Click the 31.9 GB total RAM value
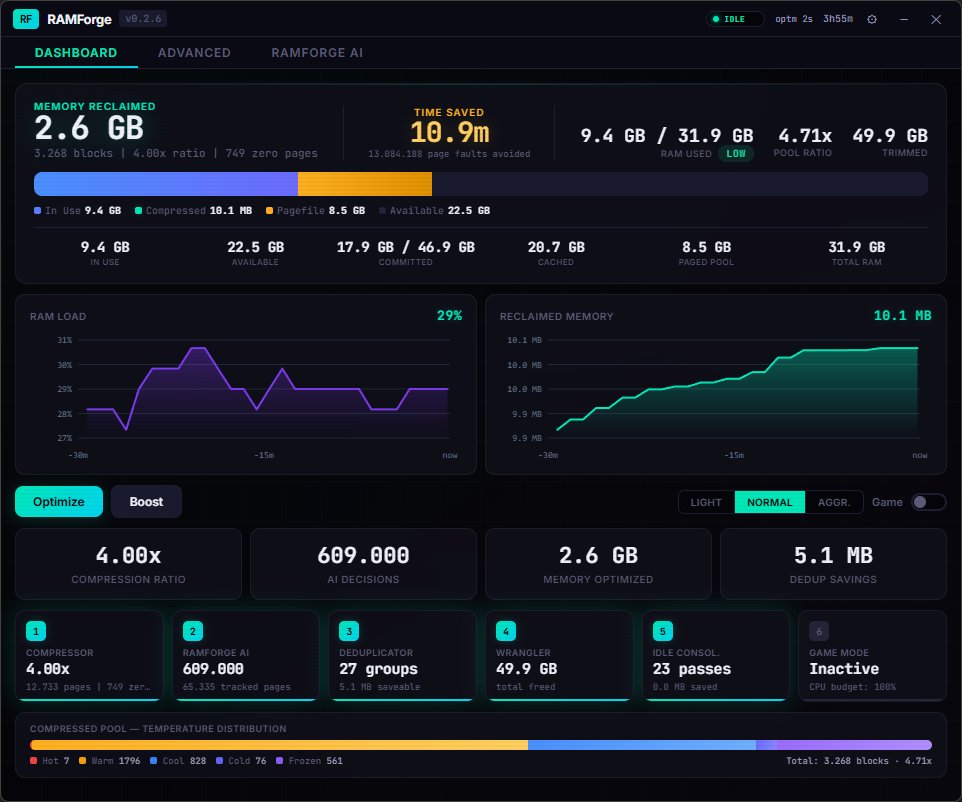 856,247
